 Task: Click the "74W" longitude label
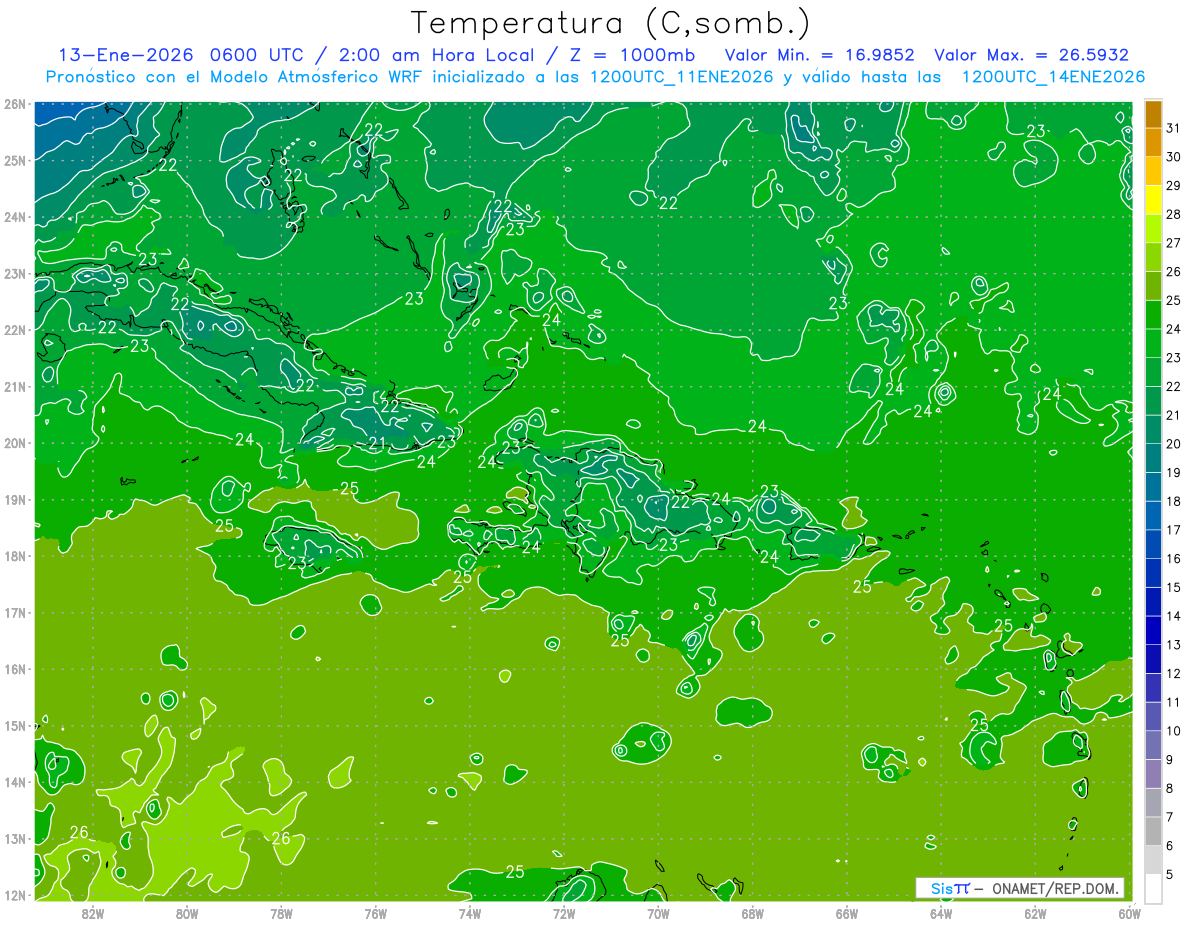pyautogui.click(x=469, y=913)
